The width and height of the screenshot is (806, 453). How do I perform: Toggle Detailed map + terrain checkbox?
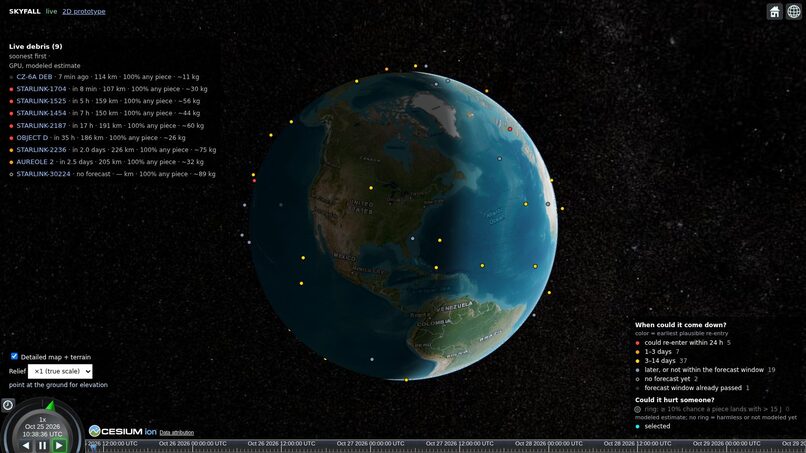point(14,356)
